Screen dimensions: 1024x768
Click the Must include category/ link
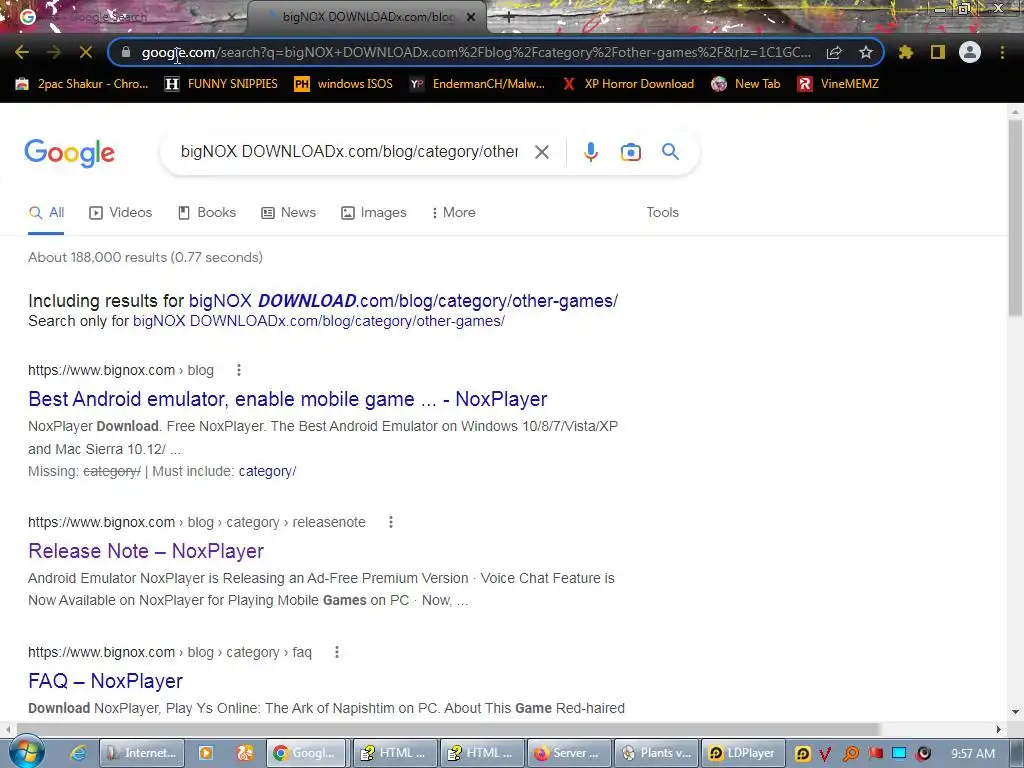click(267, 472)
